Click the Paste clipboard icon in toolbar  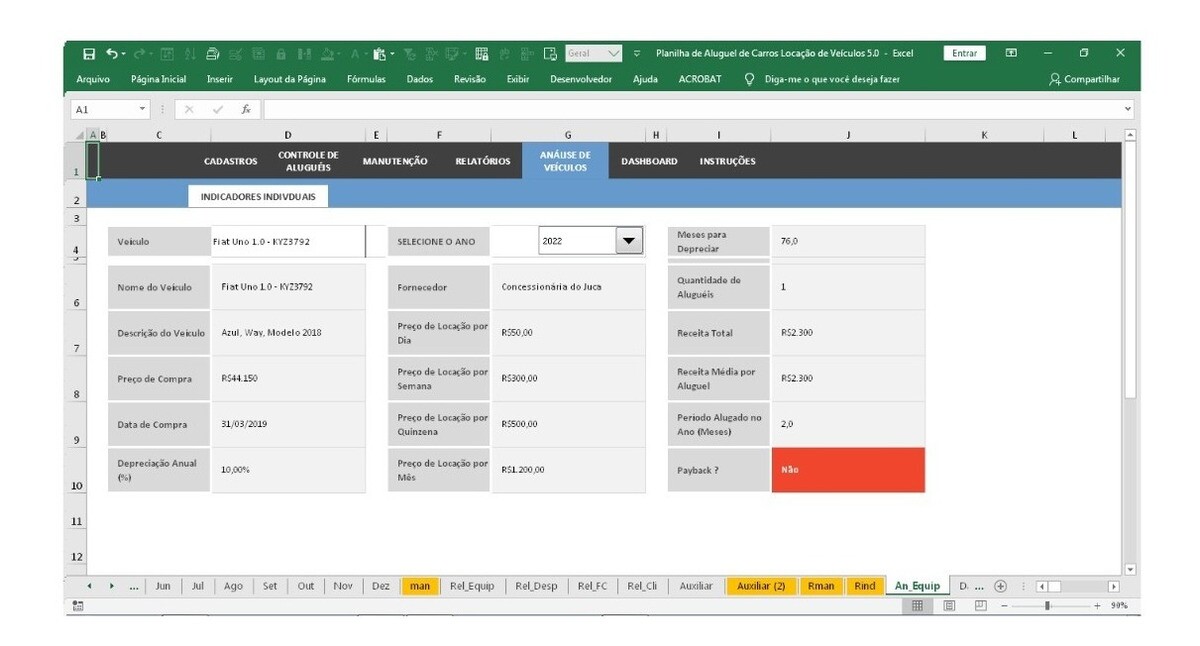(380, 54)
